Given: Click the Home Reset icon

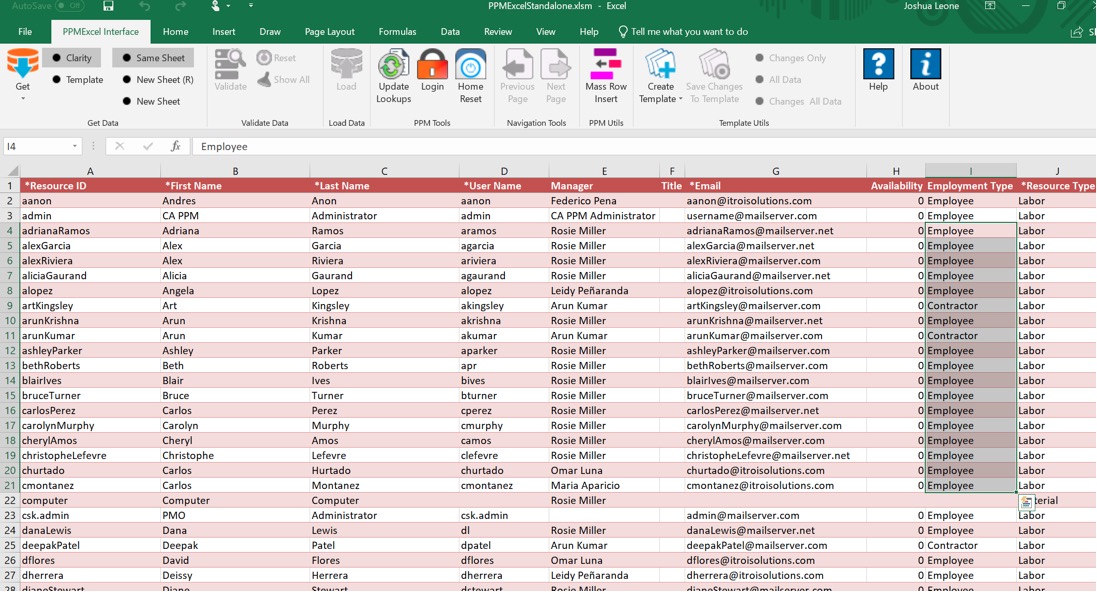Looking at the screenshot, I should point(470,64).
